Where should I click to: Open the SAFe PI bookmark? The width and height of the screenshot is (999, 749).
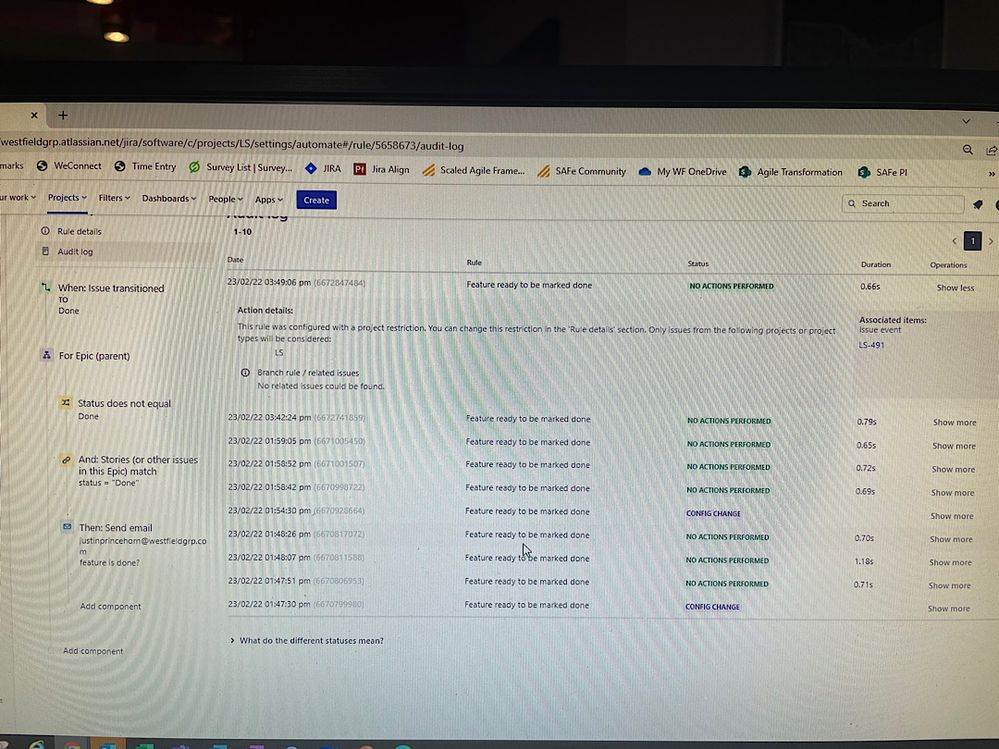(x=882, y=172)
